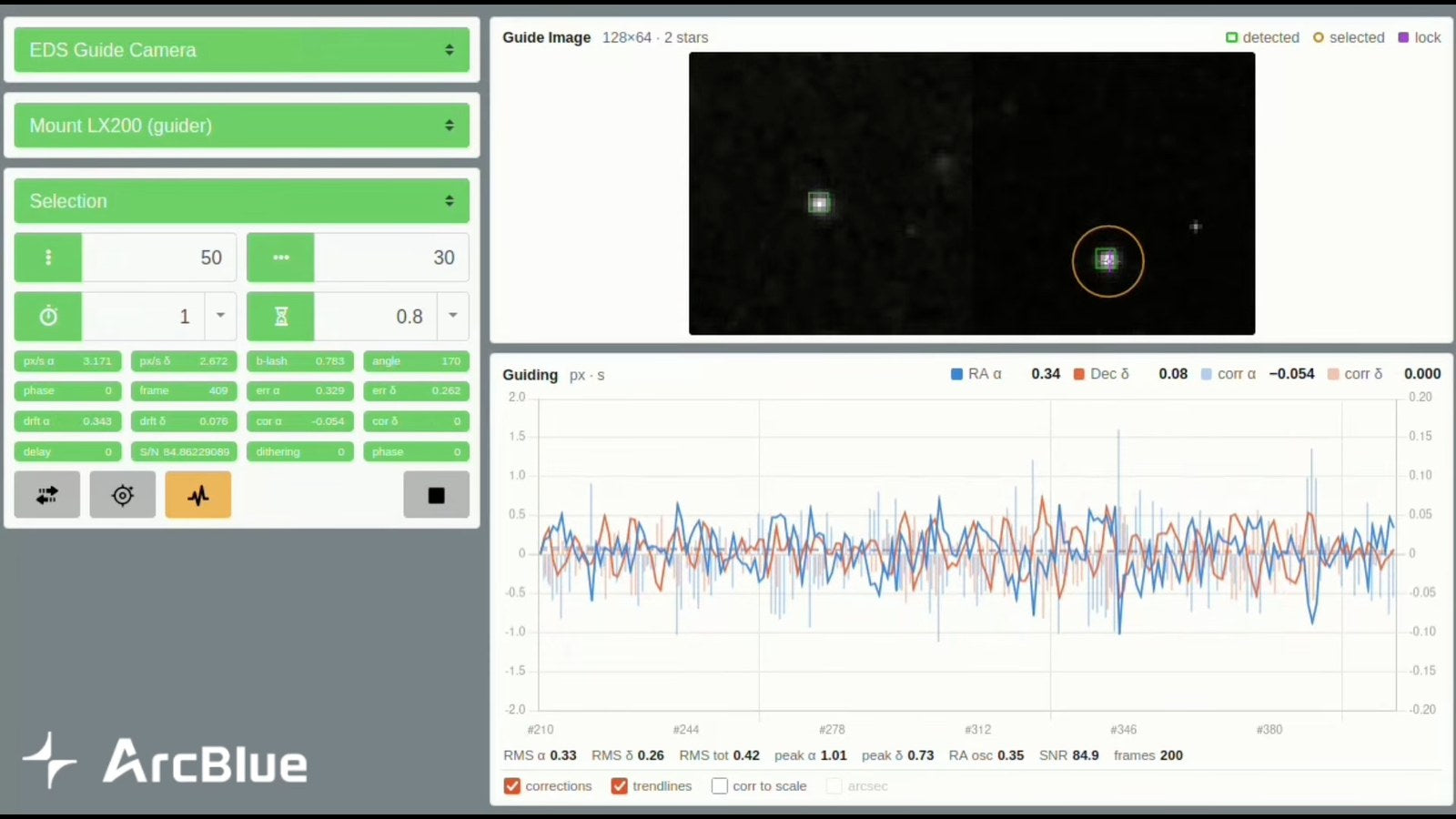The width and height of the screenshot is (1456, 819).
Task: Click the peak α 1.01 readout
Action: point(811,755)
